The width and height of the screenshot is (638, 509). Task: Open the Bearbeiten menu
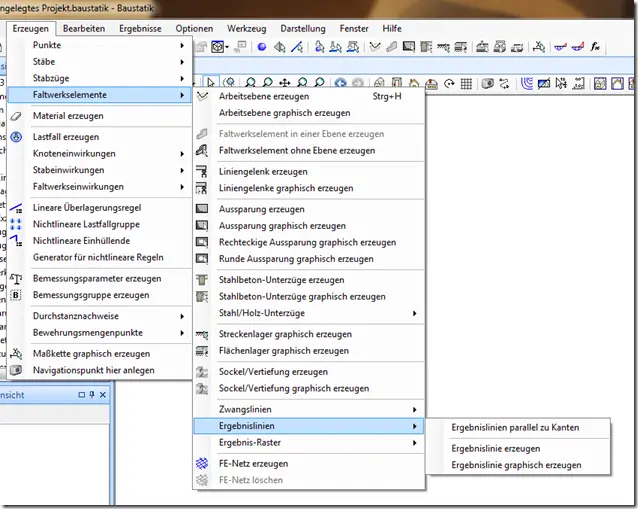[x=84, y=28]
